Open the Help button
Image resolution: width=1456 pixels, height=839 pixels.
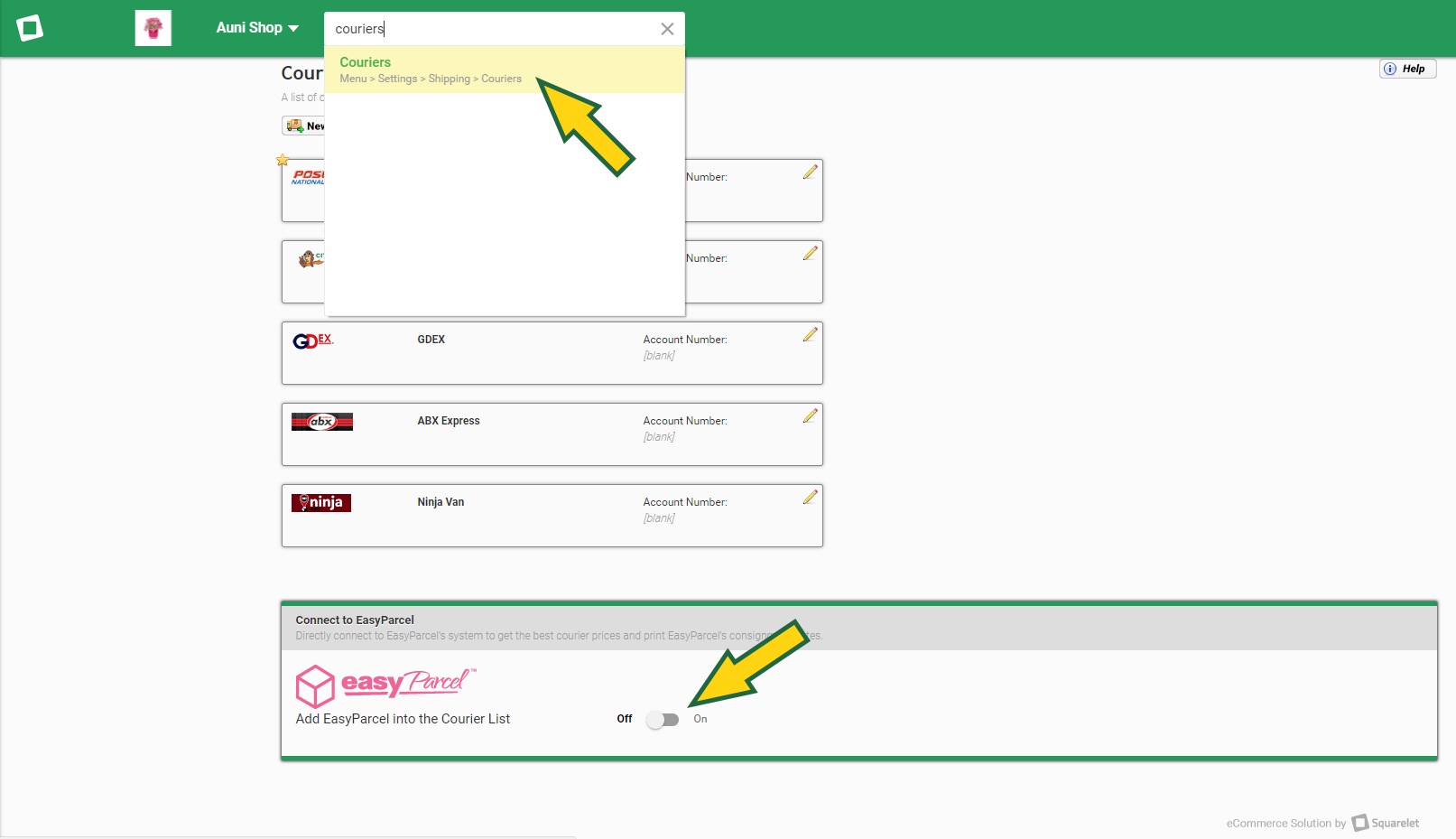[1407, 69]
